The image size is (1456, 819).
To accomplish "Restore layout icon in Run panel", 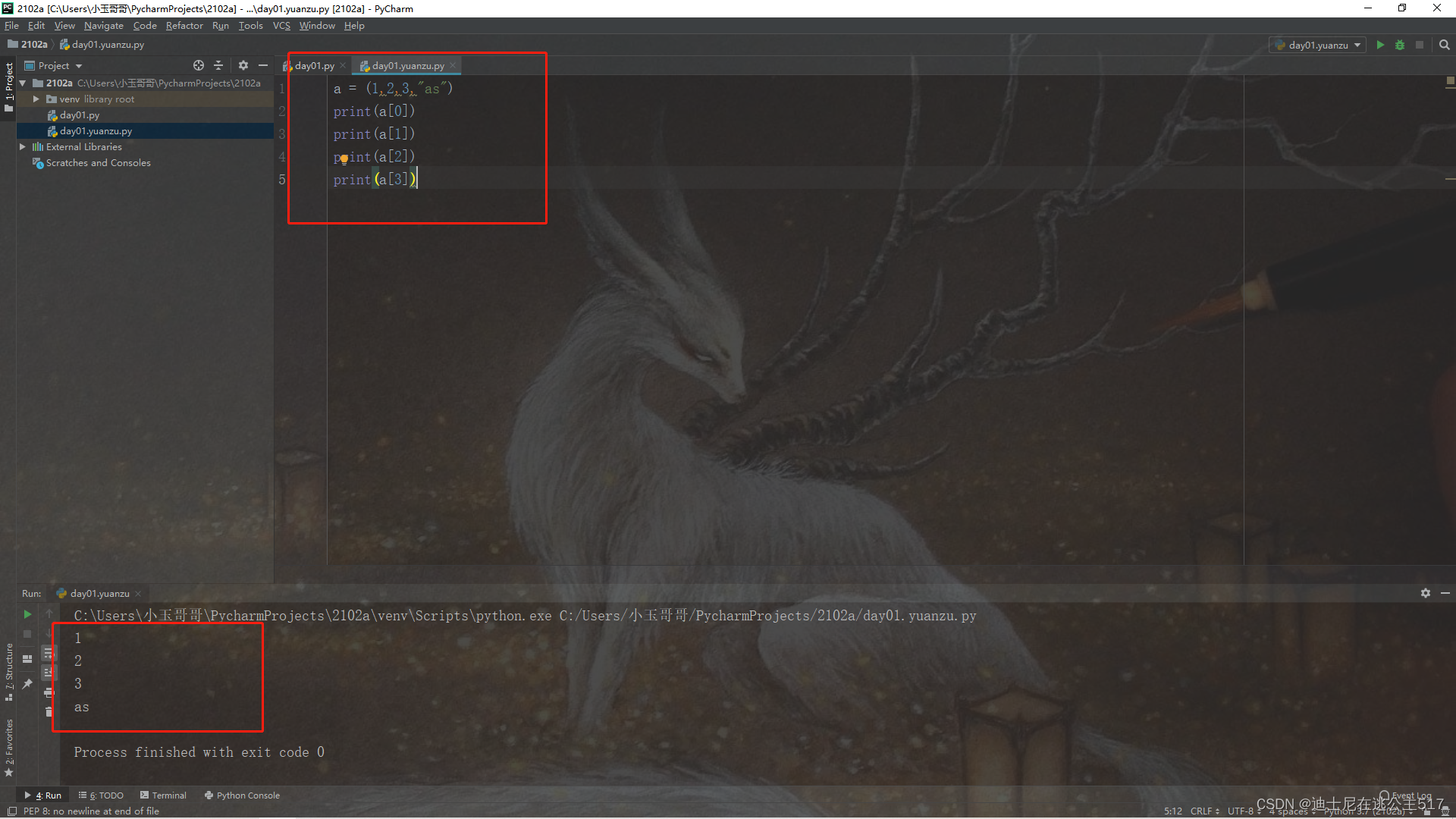I will click(x=27, y=659).
